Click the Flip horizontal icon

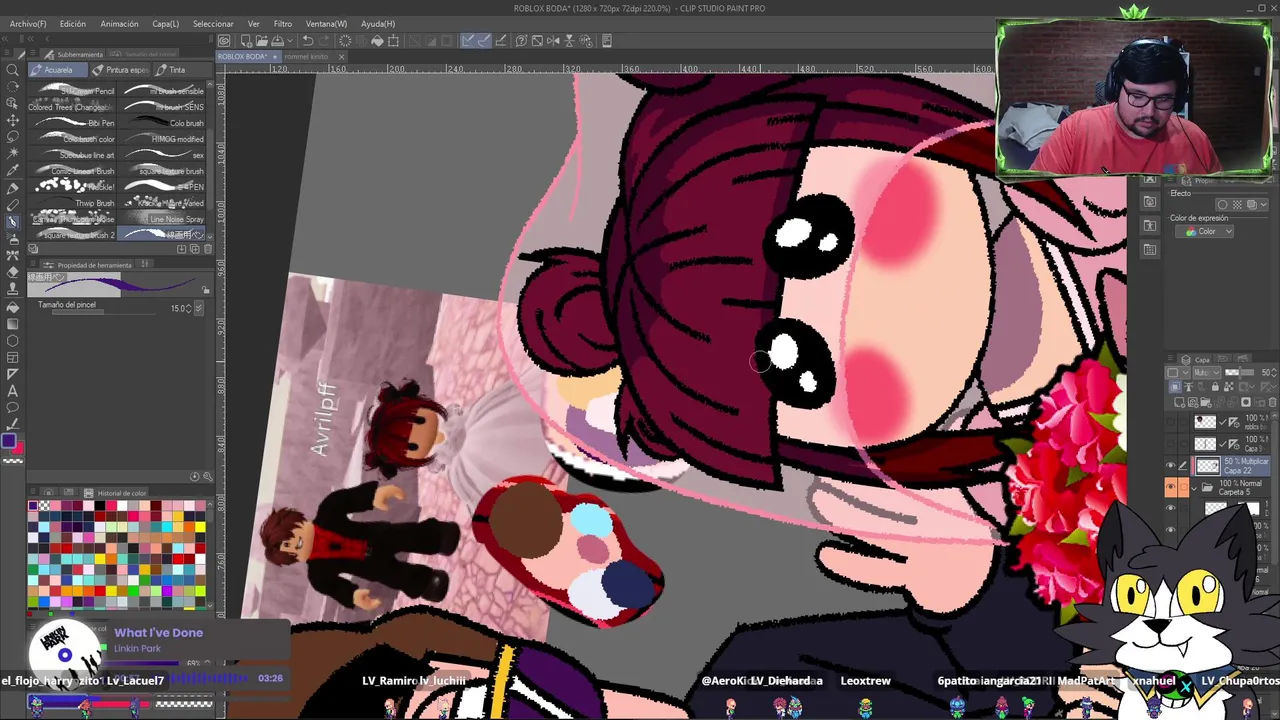[553, 41]
